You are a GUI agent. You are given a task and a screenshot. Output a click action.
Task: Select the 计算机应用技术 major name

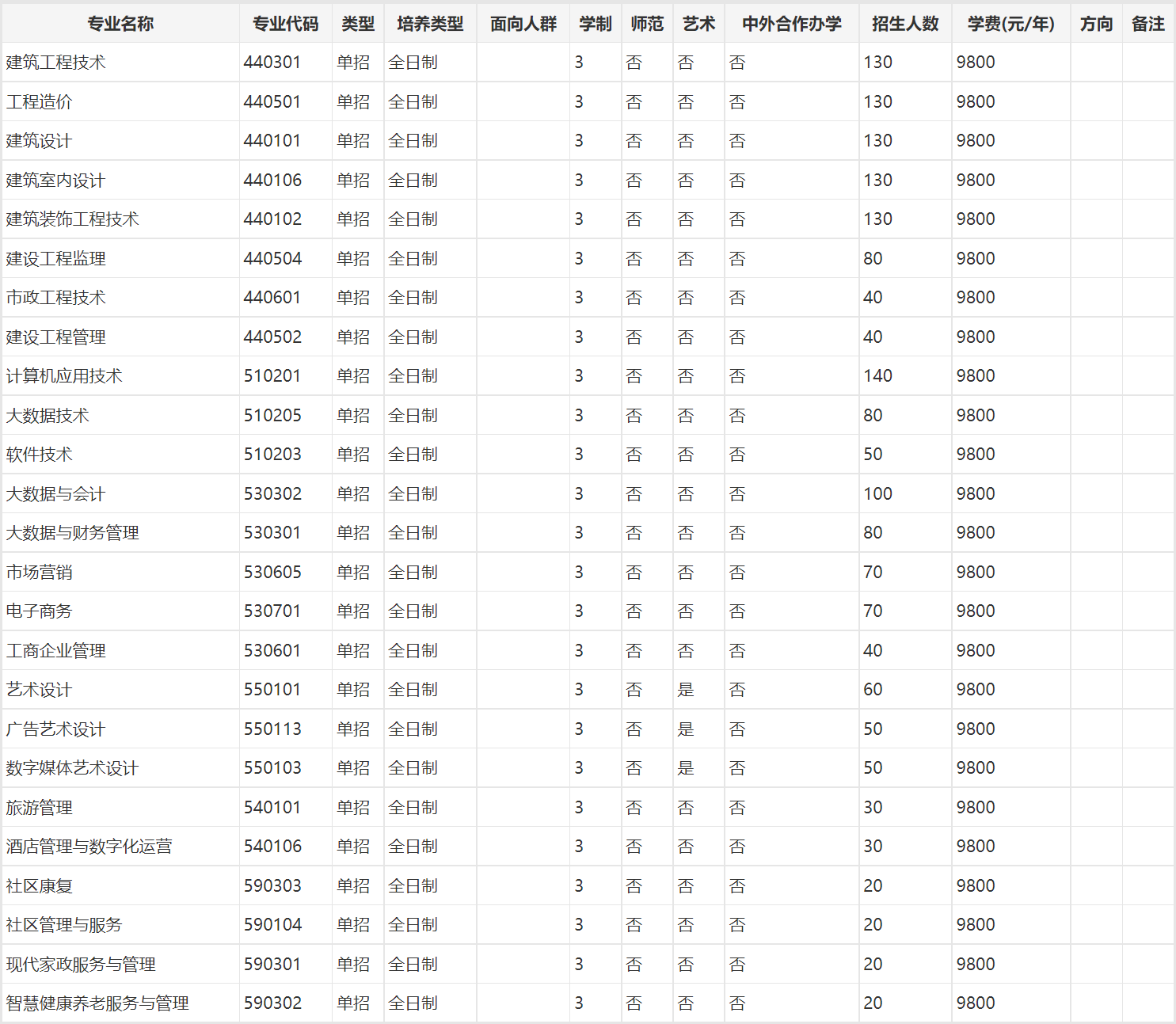click(64, 376)
